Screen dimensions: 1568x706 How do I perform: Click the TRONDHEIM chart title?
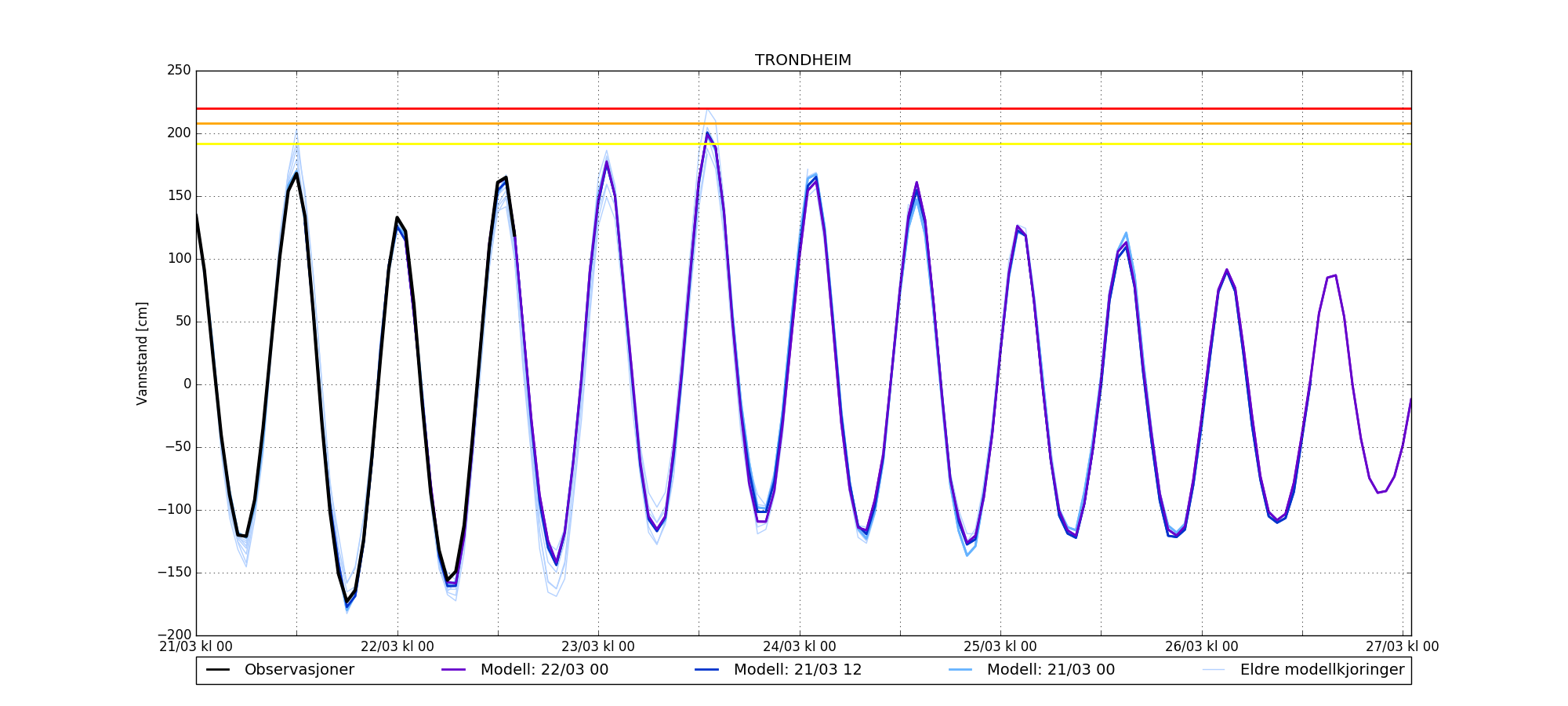point(803,60)
